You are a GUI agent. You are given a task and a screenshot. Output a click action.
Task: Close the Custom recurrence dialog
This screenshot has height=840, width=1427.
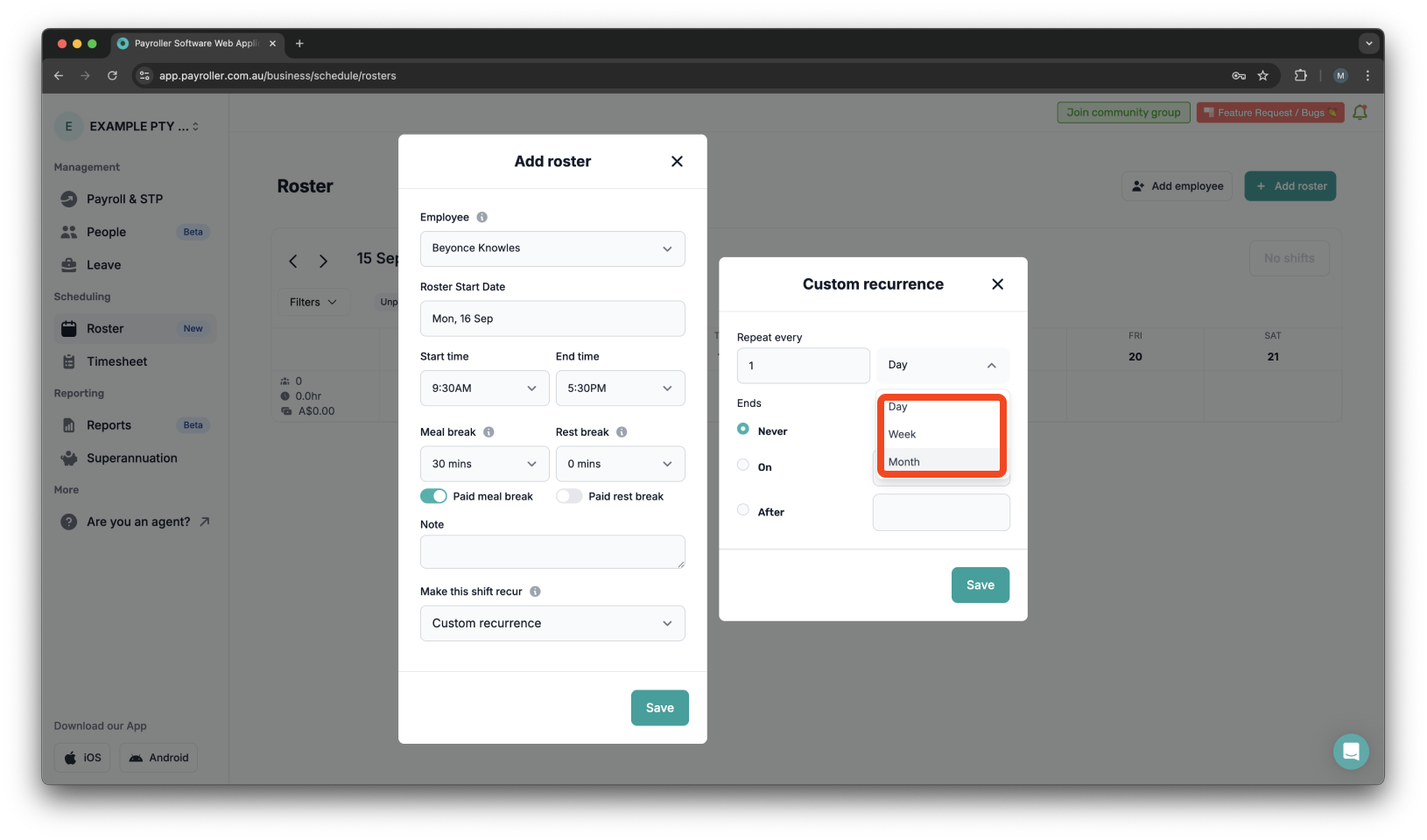(997, 284)
